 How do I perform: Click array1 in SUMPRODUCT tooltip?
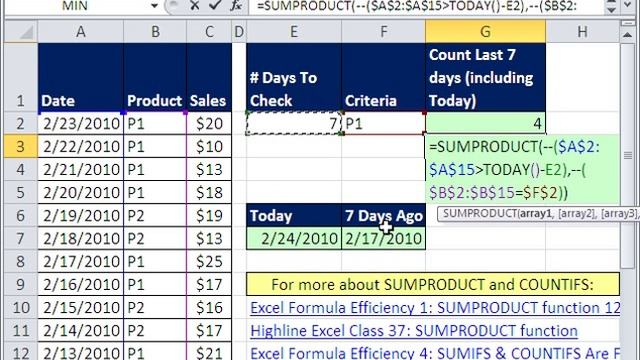[x=535, y=214]
